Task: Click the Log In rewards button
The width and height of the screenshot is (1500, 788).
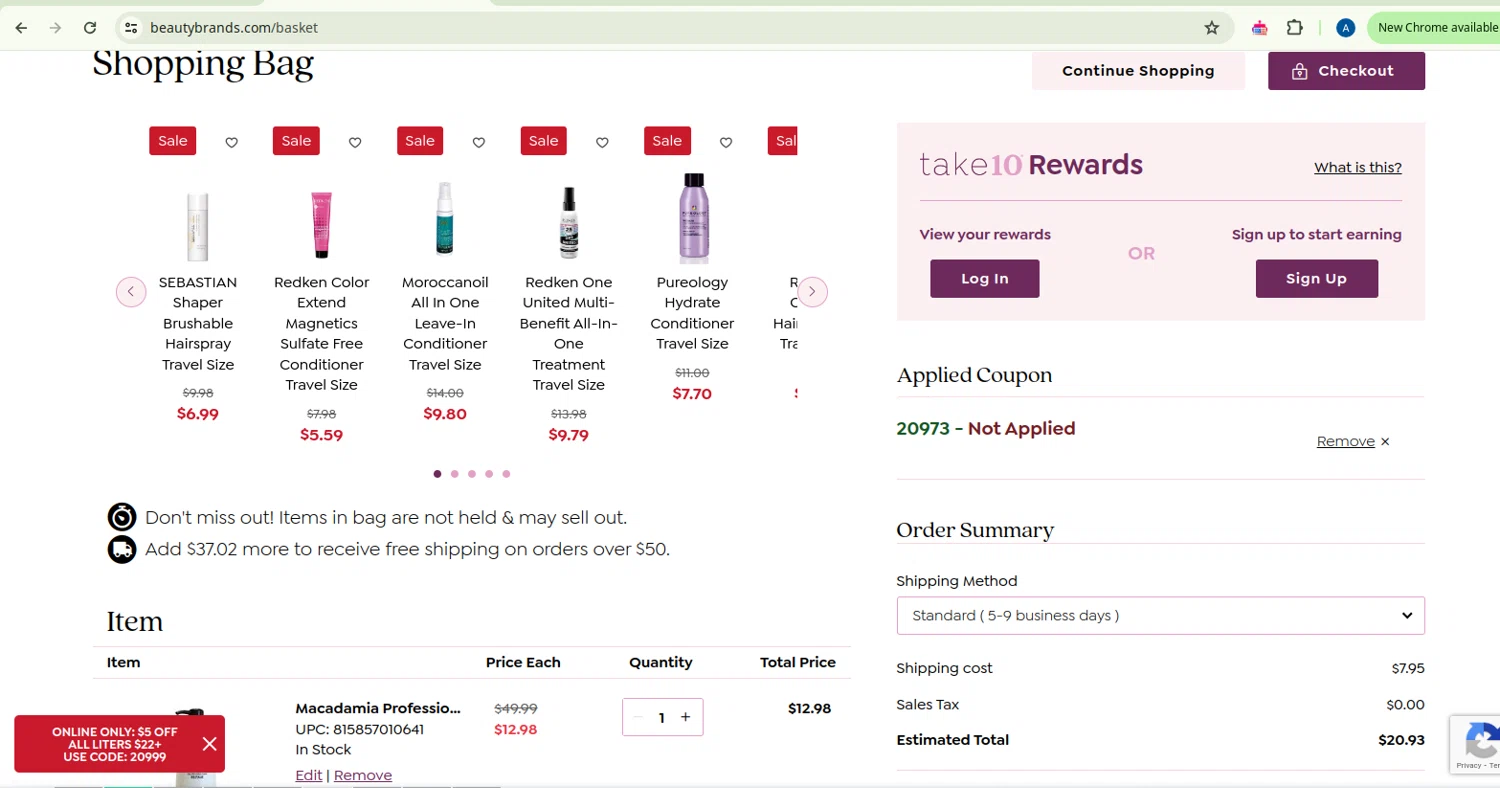Action: (985, 279)
